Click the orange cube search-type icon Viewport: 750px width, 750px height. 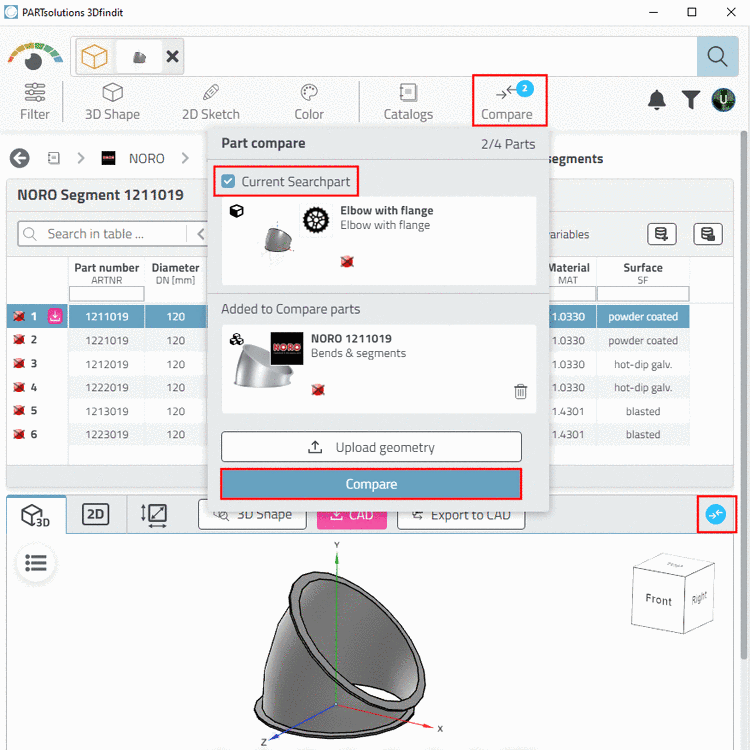point(94,56)
